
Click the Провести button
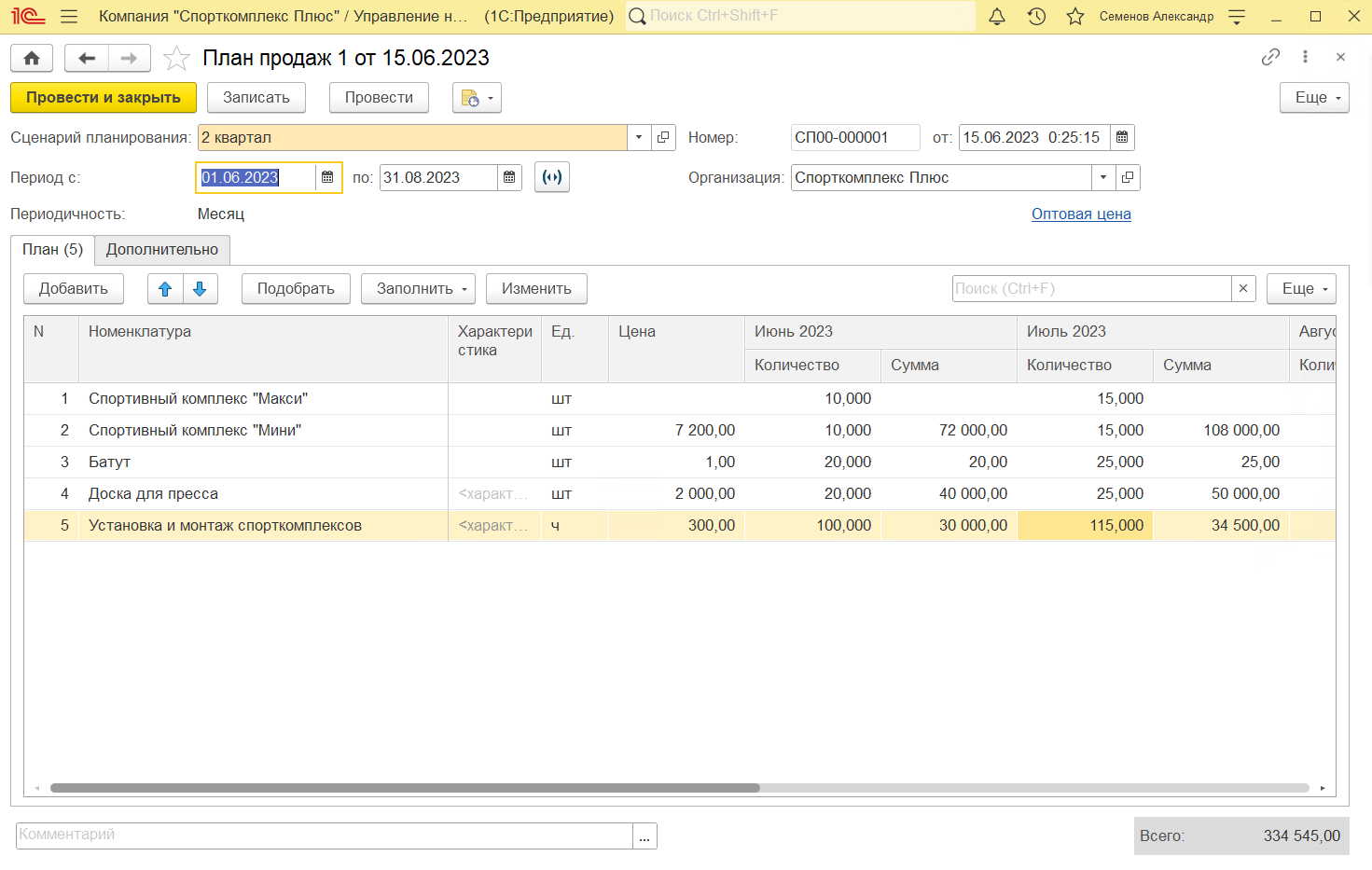379,98
